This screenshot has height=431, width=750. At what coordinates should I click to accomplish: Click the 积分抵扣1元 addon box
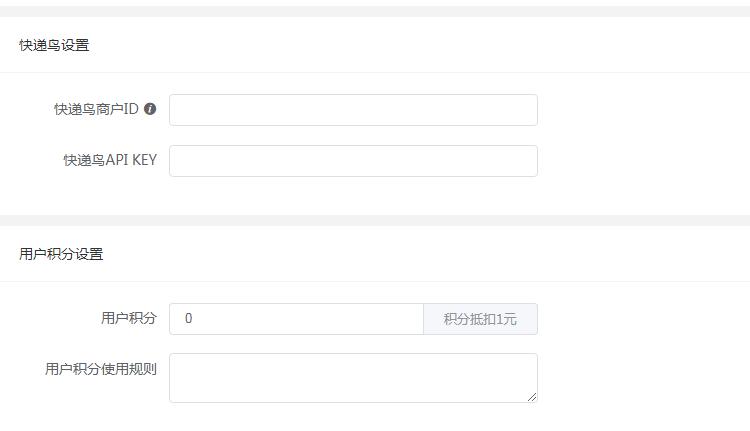tap(480, 319)
